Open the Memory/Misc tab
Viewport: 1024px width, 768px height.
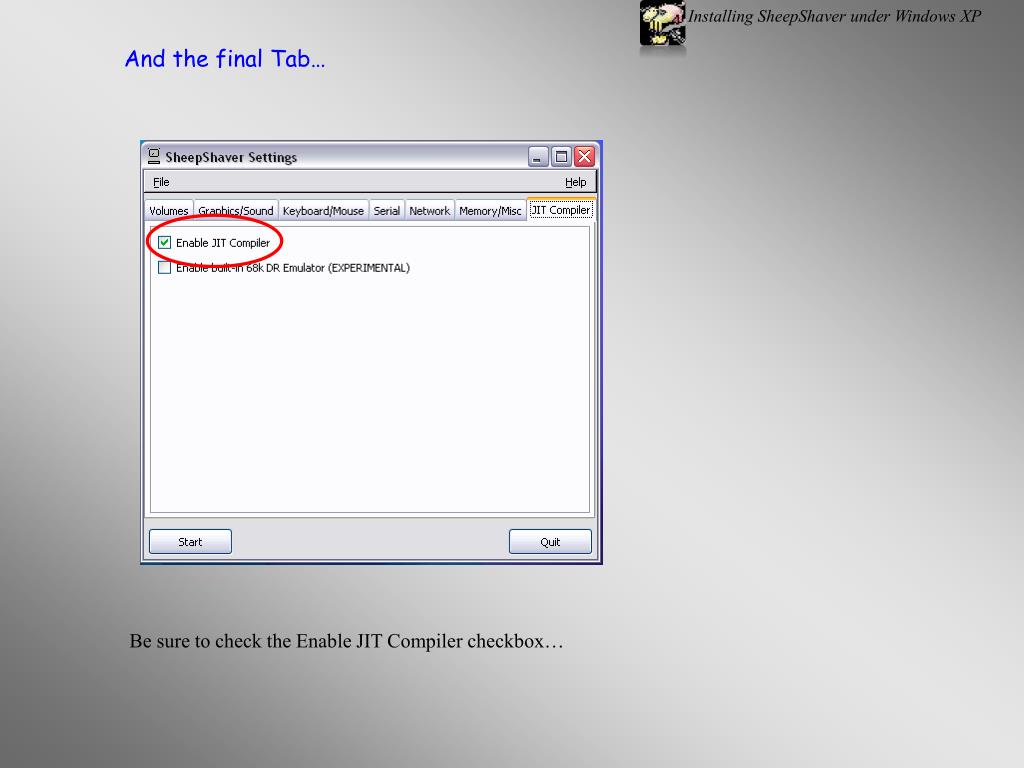coord(490,210)
